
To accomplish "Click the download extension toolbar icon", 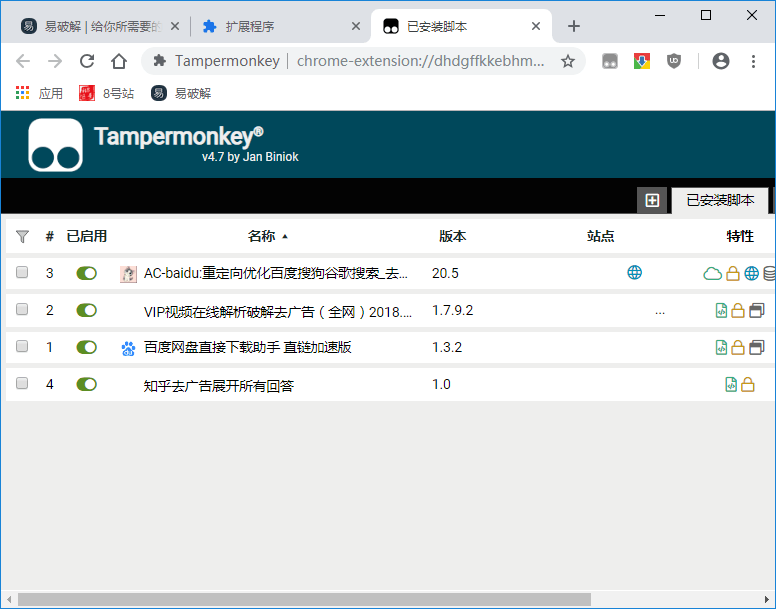I will click(x=642, y=61).
